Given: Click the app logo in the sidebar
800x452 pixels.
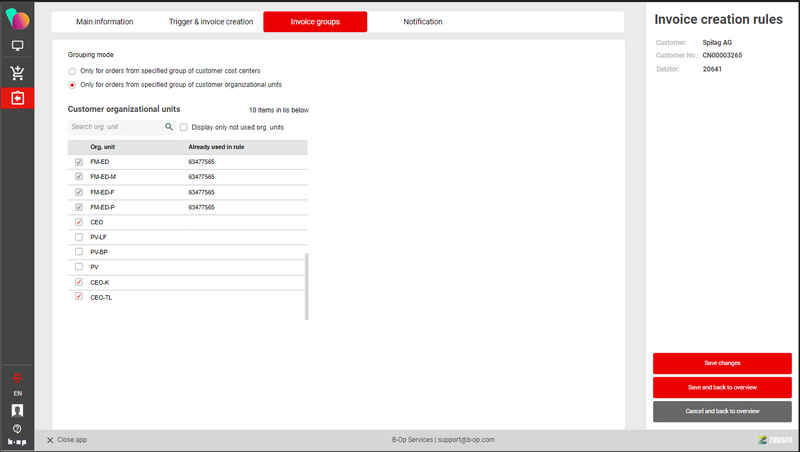Looking at the screenshot, I should tap(17, 19).
